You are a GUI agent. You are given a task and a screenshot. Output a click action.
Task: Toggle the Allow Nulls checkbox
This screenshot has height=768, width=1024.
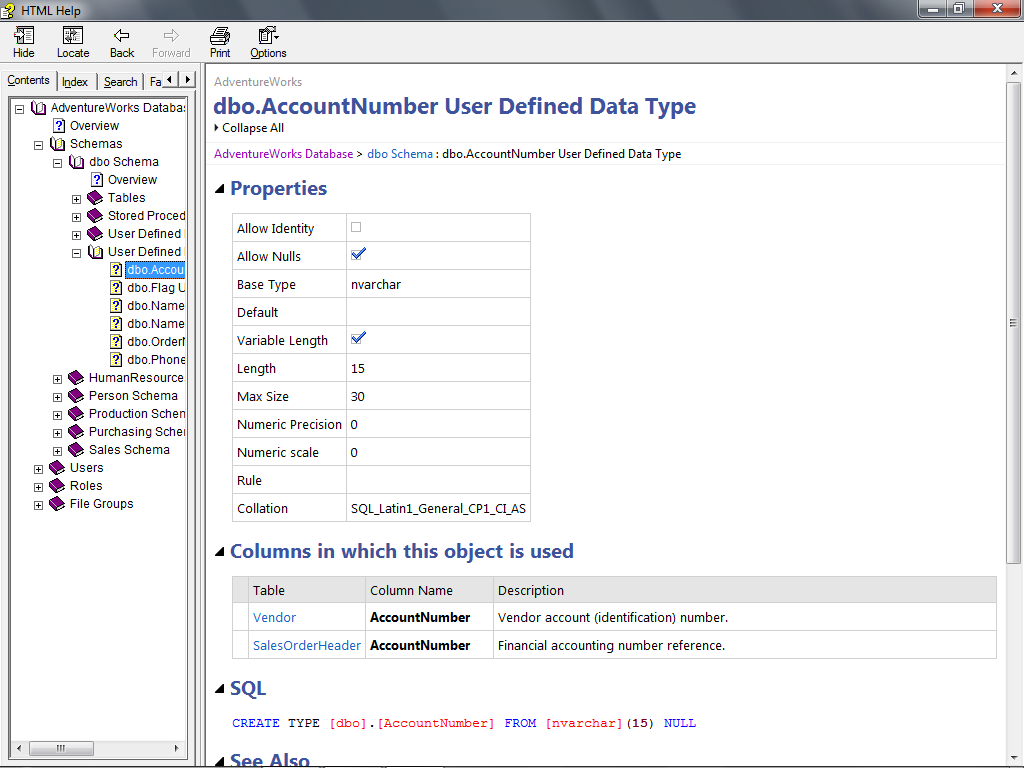point(358,254)
